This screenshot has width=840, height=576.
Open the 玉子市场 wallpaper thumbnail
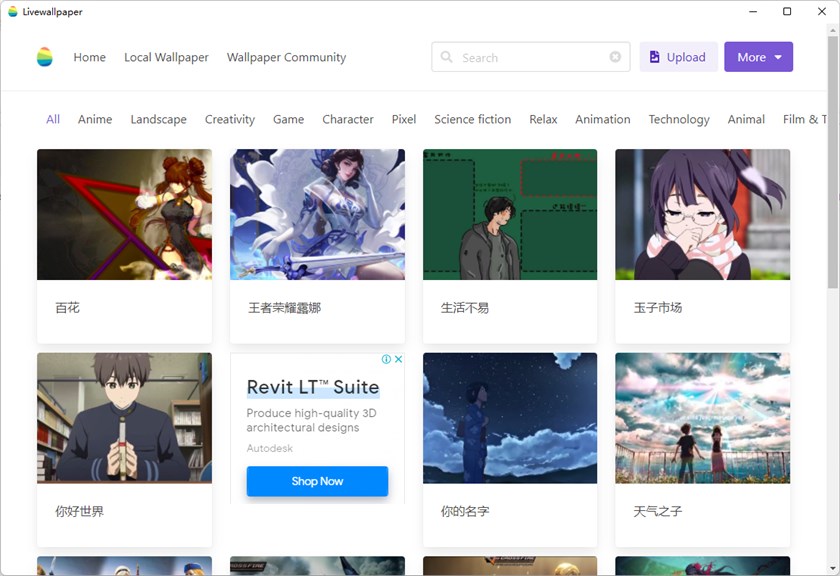[702, 214]
